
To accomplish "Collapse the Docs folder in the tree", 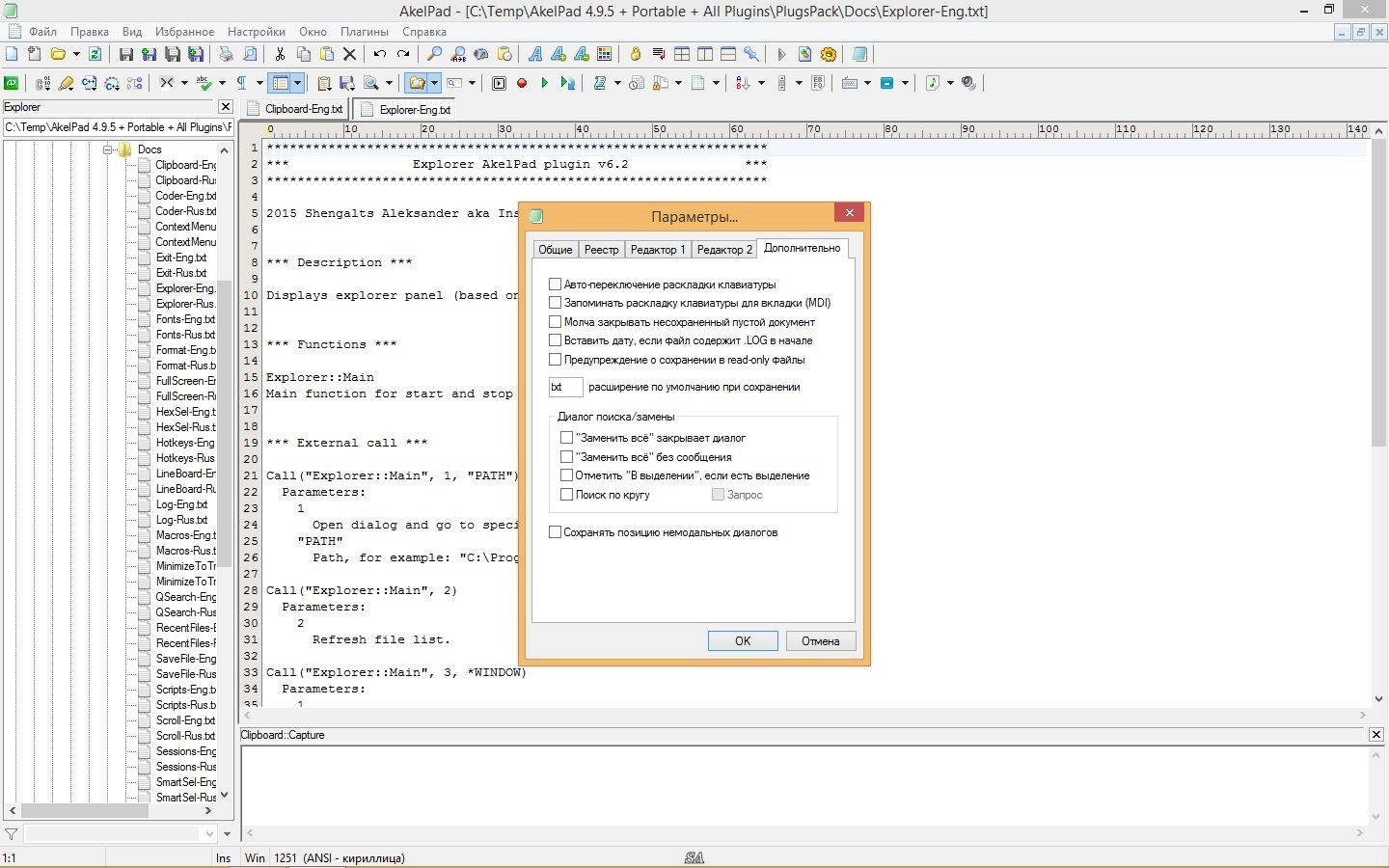I will pos(108,149).
